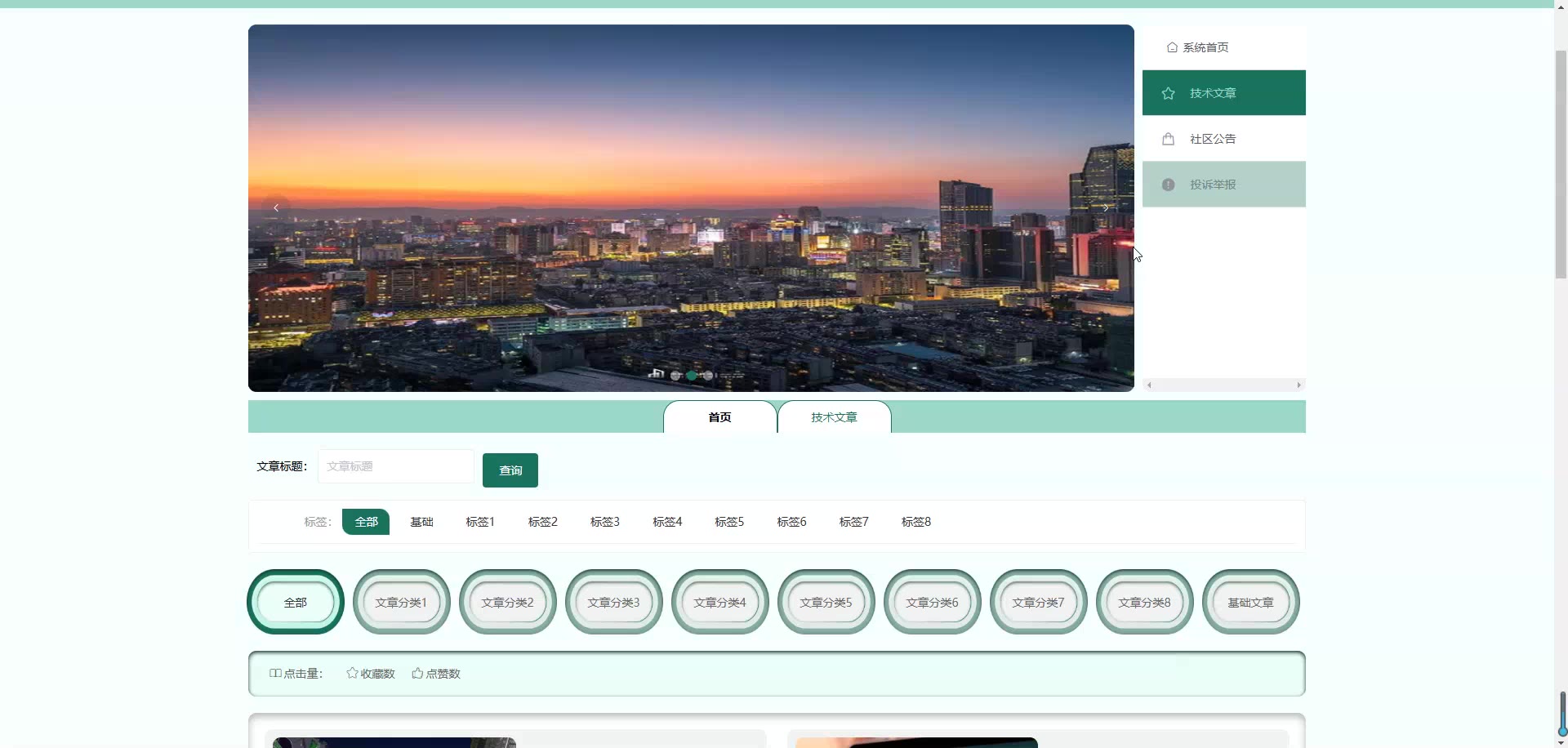Open the 系统首页 sidebar menu item

[1223, 47]
